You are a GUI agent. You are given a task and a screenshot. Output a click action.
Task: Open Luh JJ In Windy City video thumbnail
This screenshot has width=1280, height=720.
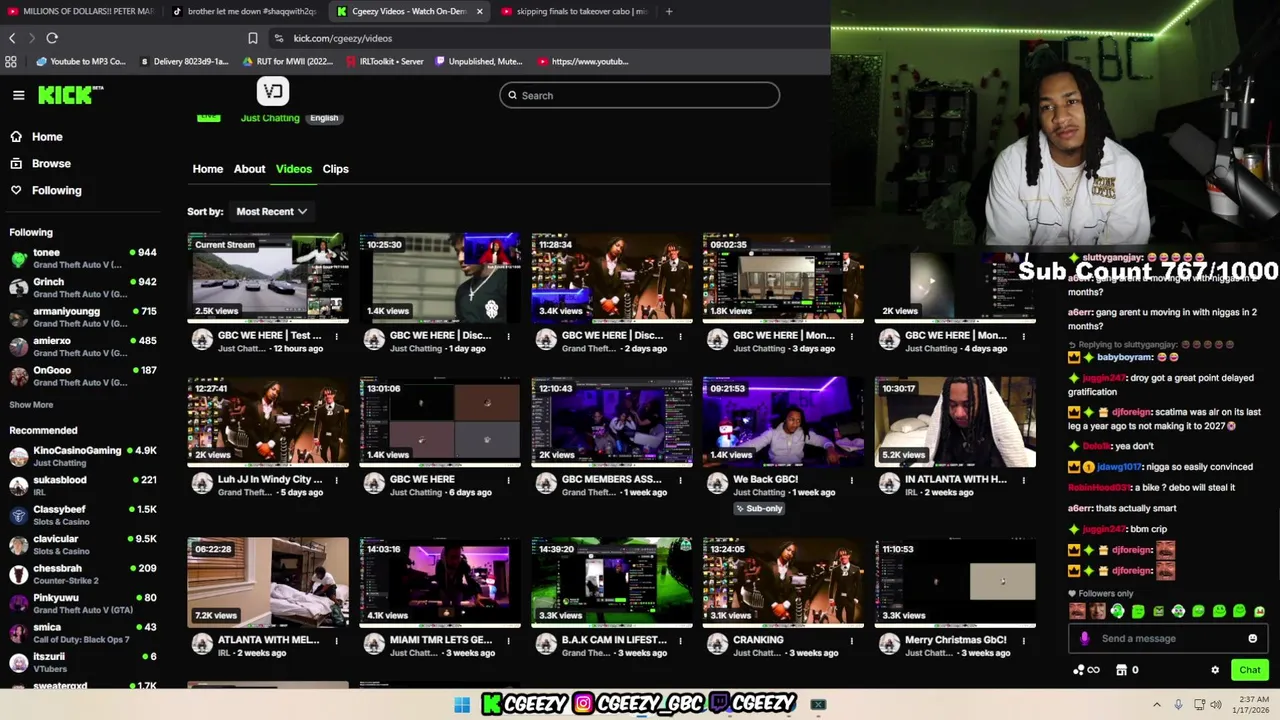click(x=268, y=421)
